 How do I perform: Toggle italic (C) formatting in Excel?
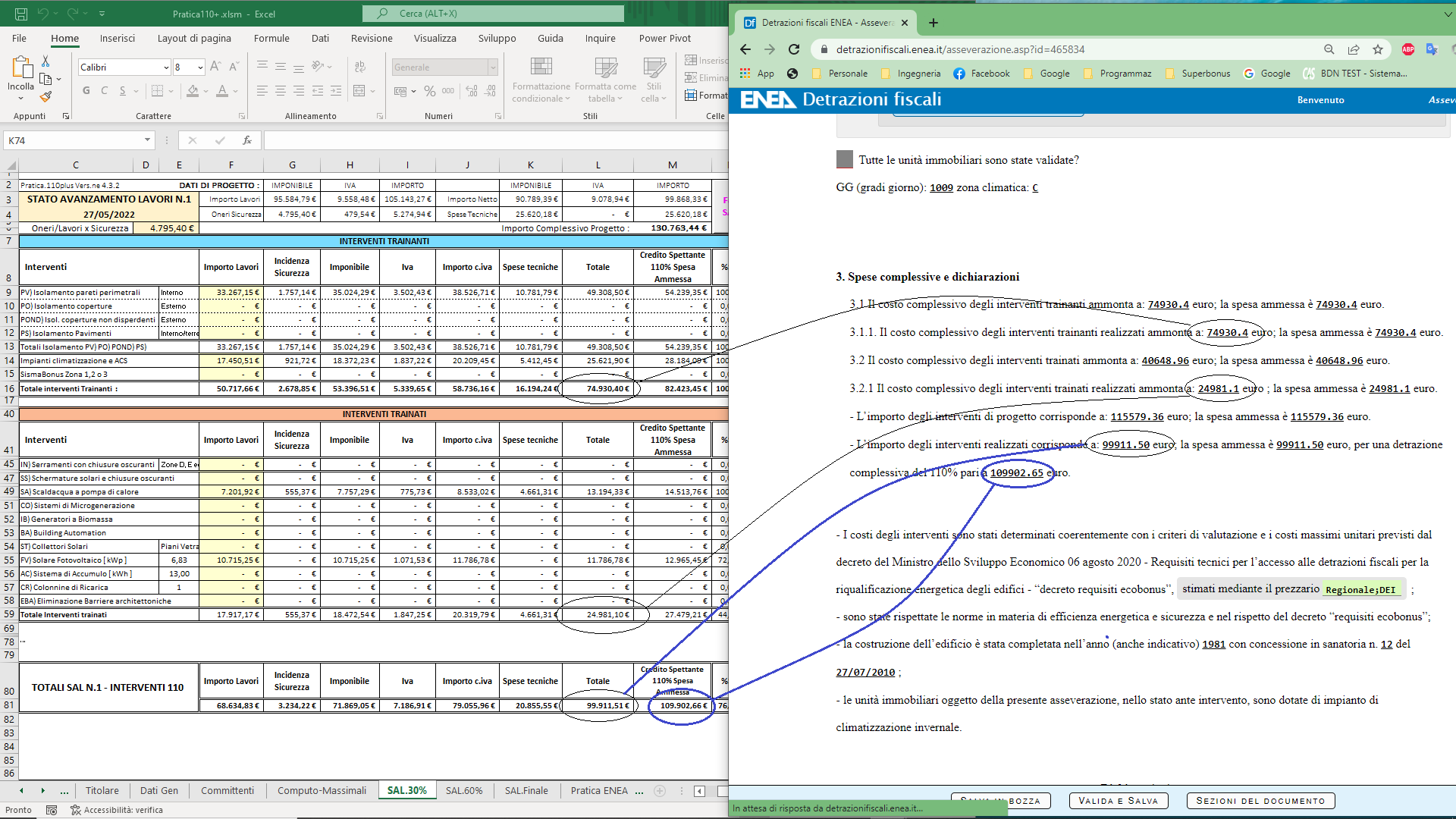[x=104, y=91]
